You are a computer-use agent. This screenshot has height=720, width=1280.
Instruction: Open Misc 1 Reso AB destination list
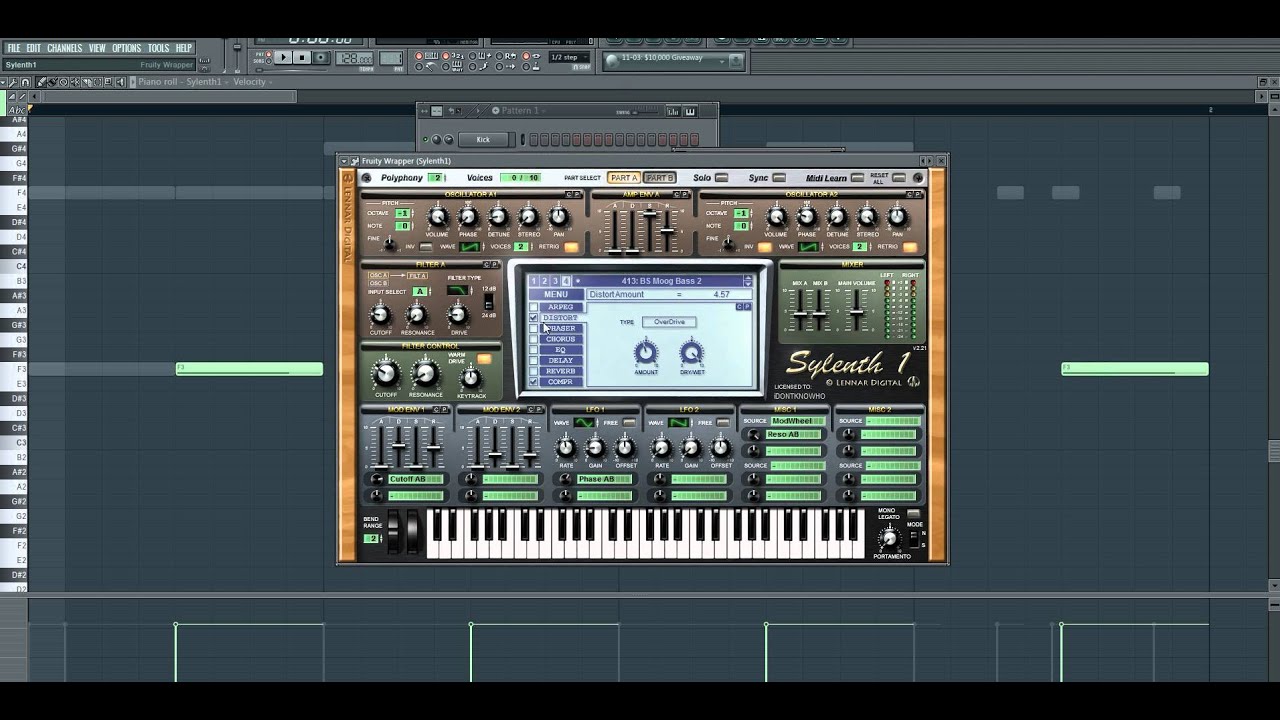click(x=794, y=435)
